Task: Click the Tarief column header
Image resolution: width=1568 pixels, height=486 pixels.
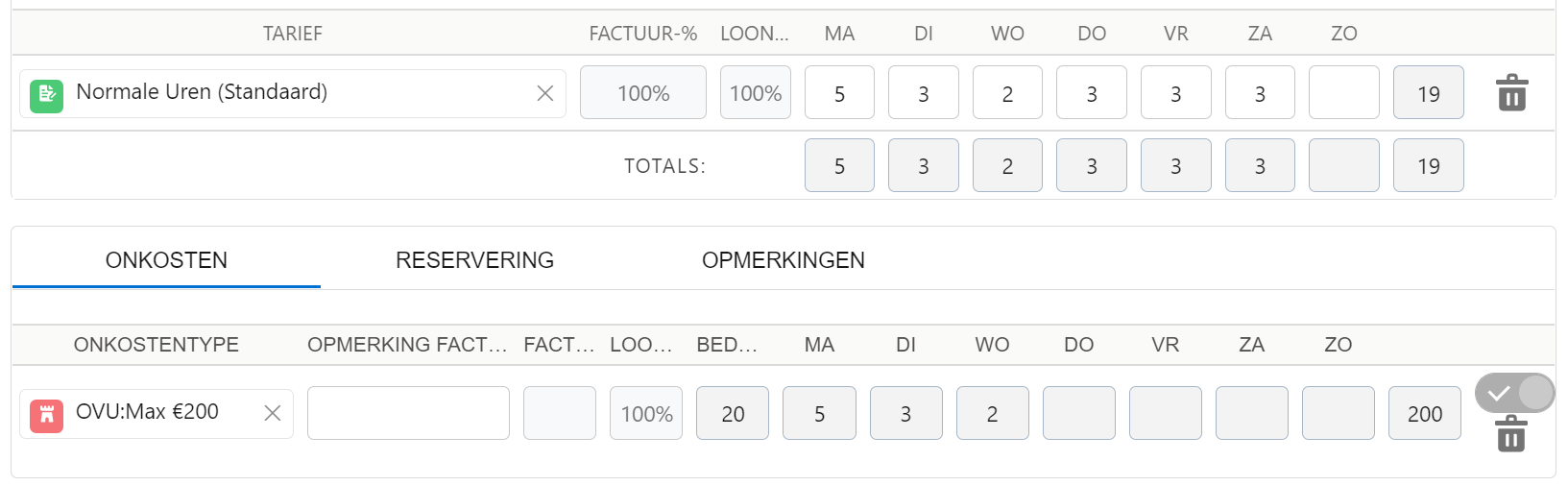Action: click(293, 34)
